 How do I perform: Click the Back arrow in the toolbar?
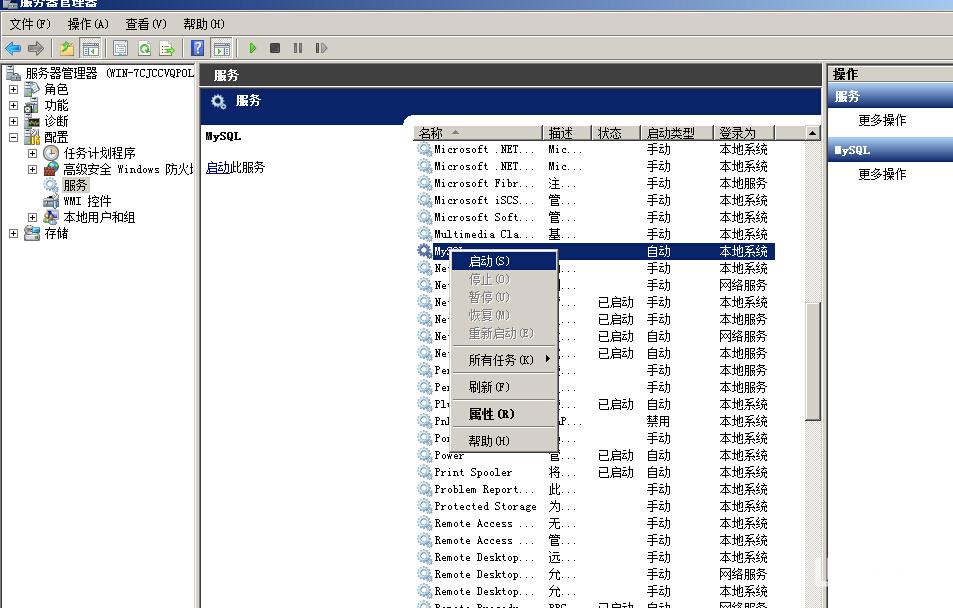(x=13, y=48)
